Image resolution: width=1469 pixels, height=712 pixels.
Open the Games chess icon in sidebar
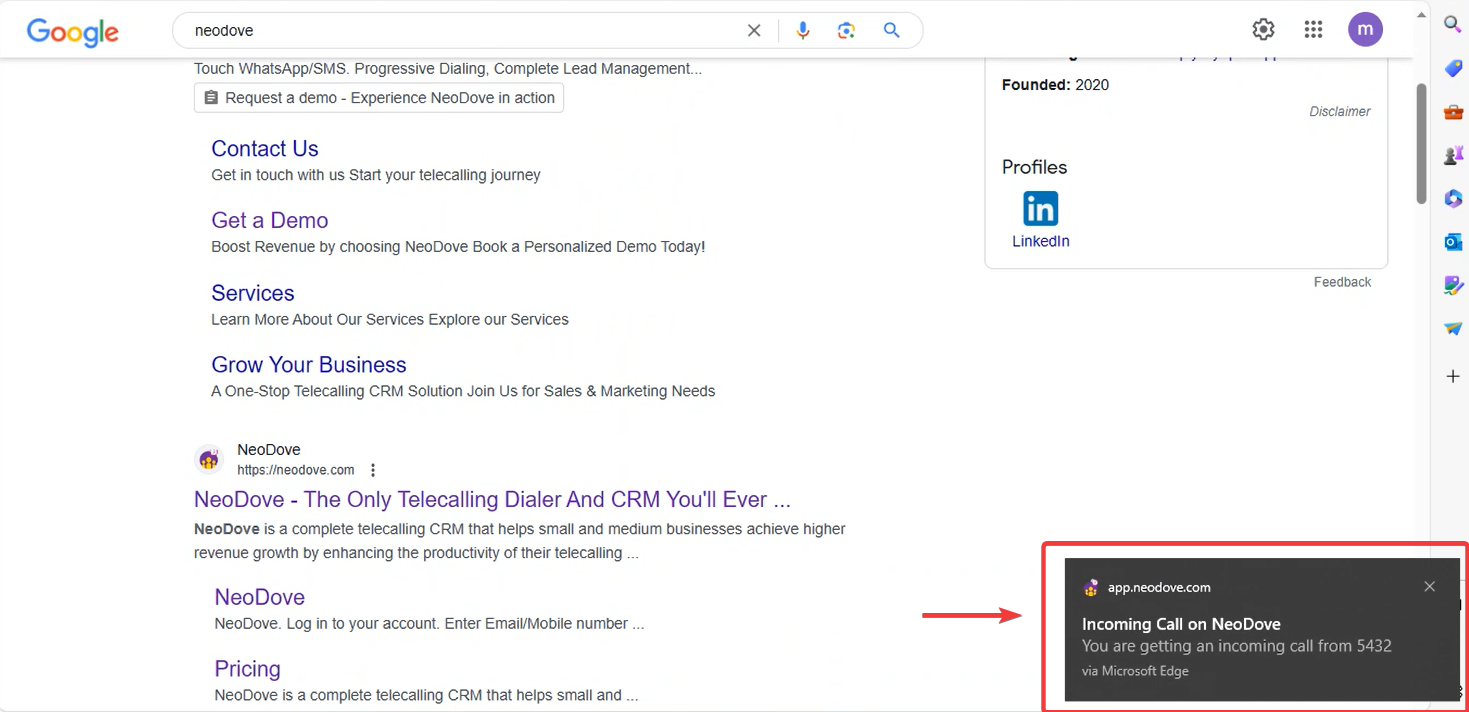coord(1453,155)
